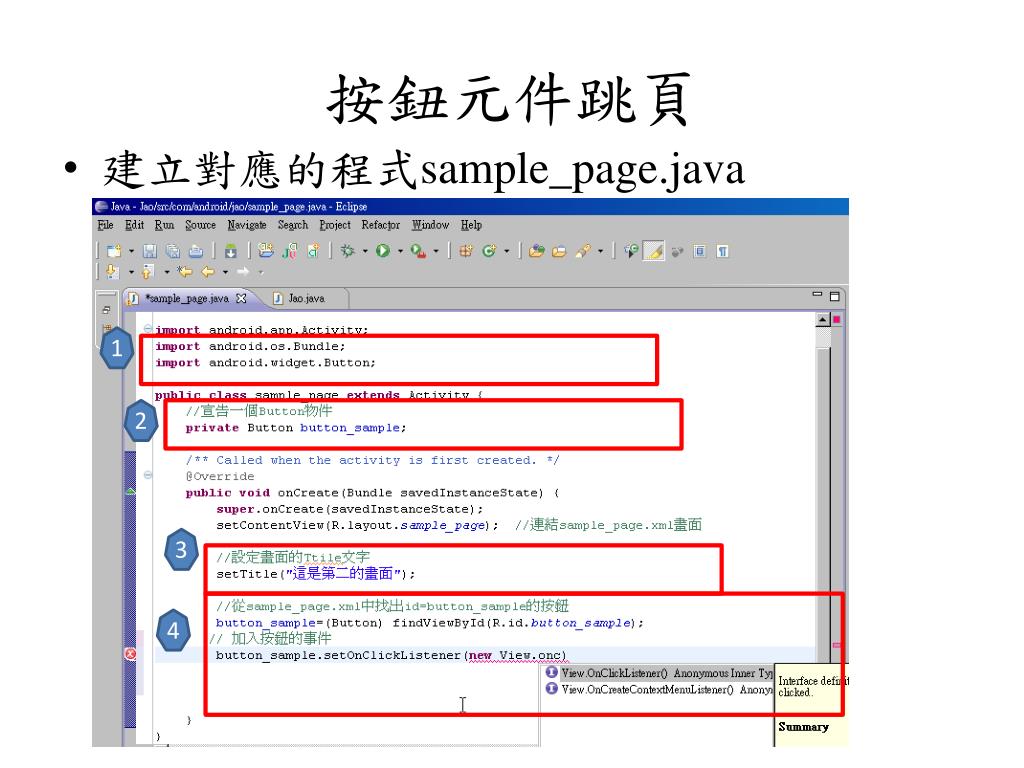Viewport: 1024px width, 768px height.
Task: Open the Edit menu
Action: 135,225
